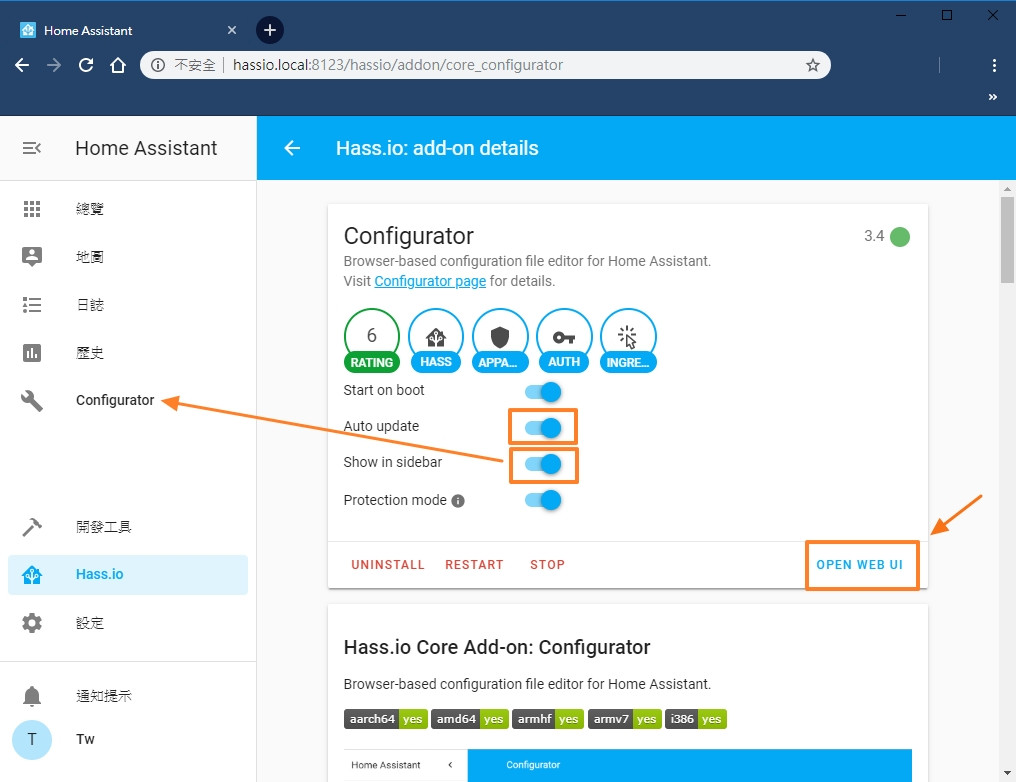Click the site info not-secure icon
1016x782 pixels.
point(157,65)
